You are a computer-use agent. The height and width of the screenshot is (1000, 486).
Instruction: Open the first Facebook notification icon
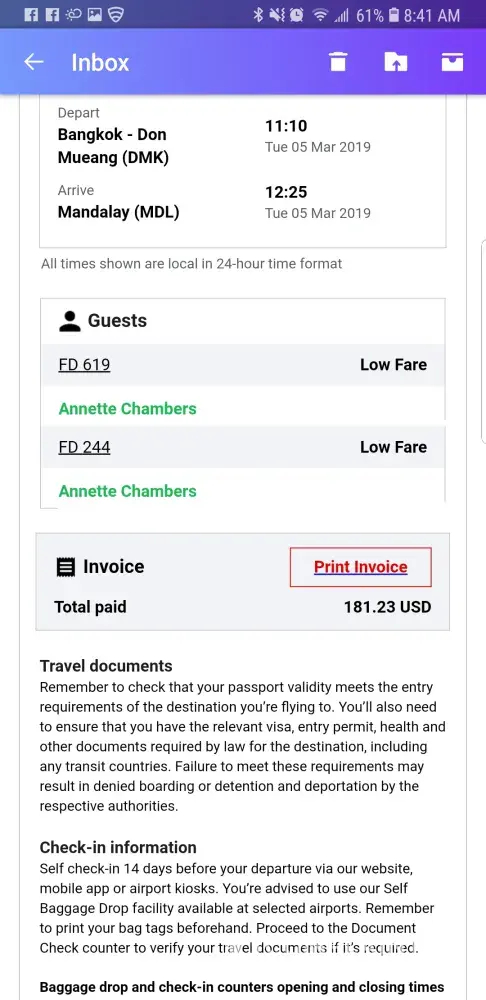[31, 15]
